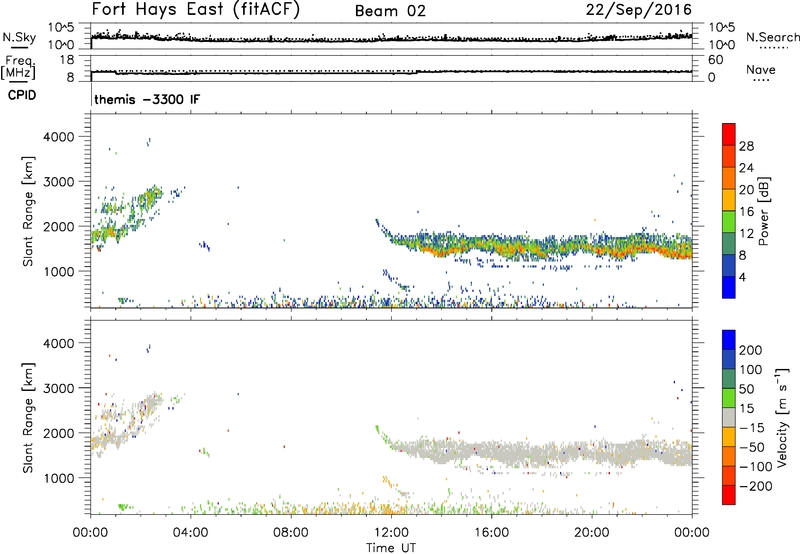
Task: Click the '4' power scale value
Action: click(742, 277)
